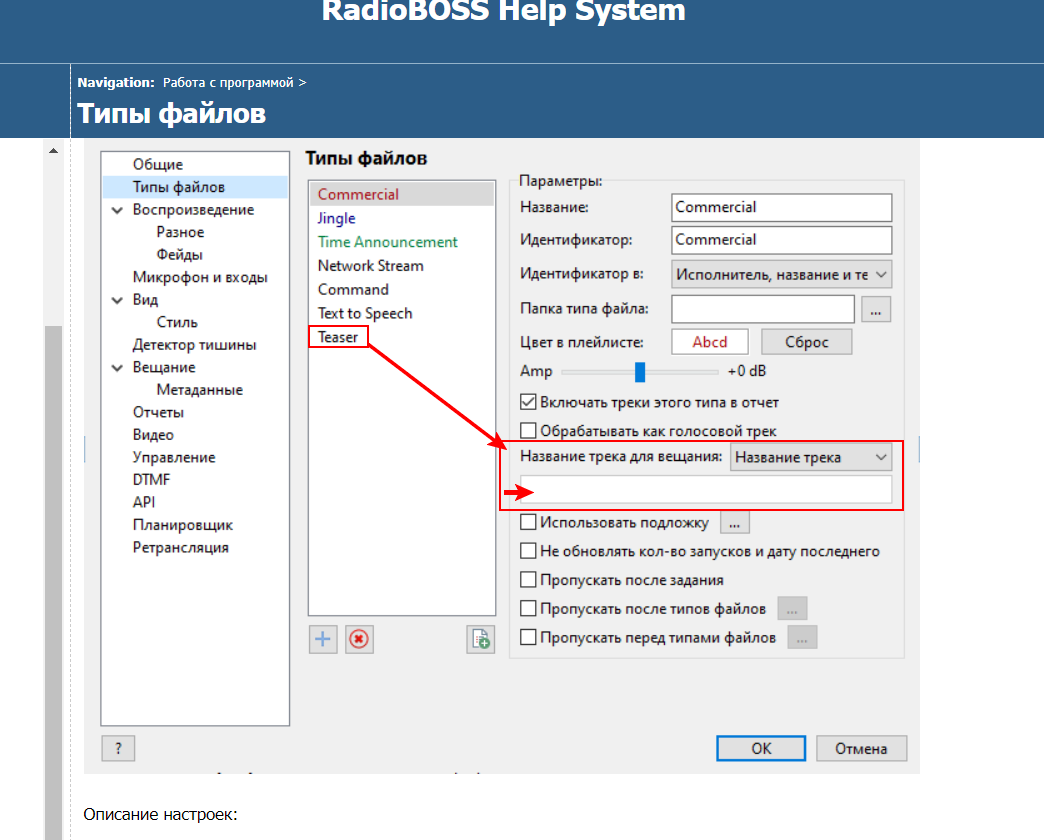Click the Amp volume slider handle
1044x840 pixels.
pos(640,372)
